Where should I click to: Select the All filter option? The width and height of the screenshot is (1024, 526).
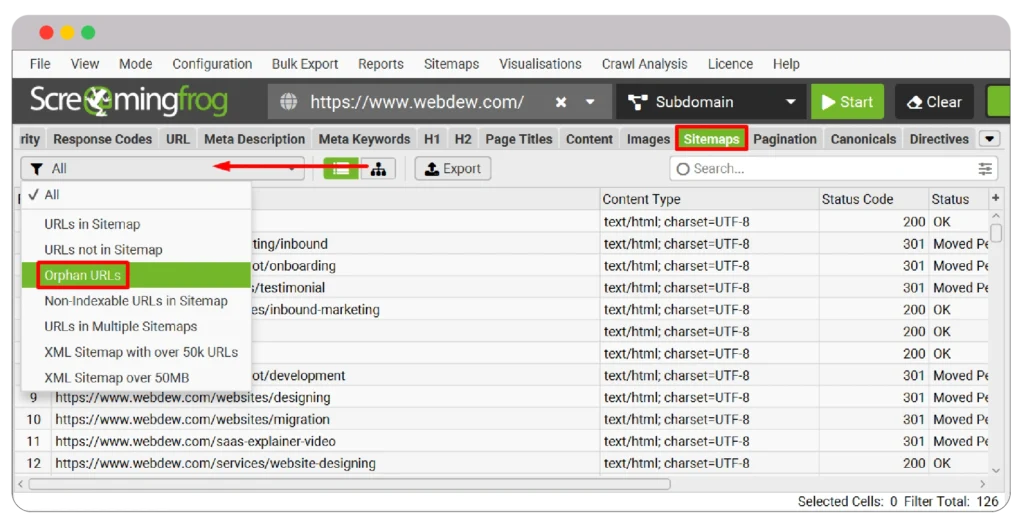pyautogui.click(x=136, y=195)
